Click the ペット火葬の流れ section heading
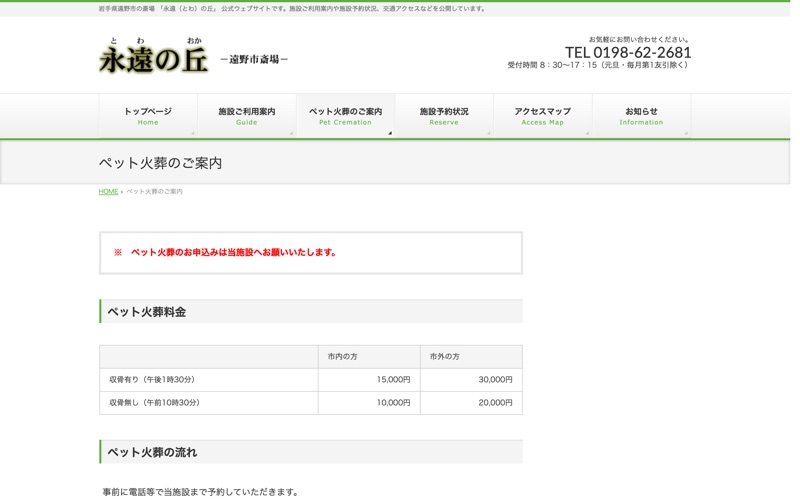Viewport: 800px width, 500px height. pos(152,452)
